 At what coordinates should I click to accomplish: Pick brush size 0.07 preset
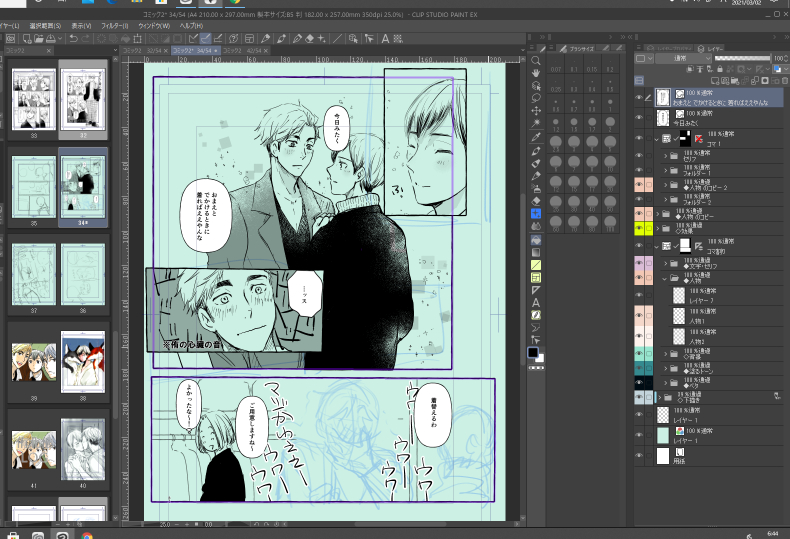pos(556,66)
